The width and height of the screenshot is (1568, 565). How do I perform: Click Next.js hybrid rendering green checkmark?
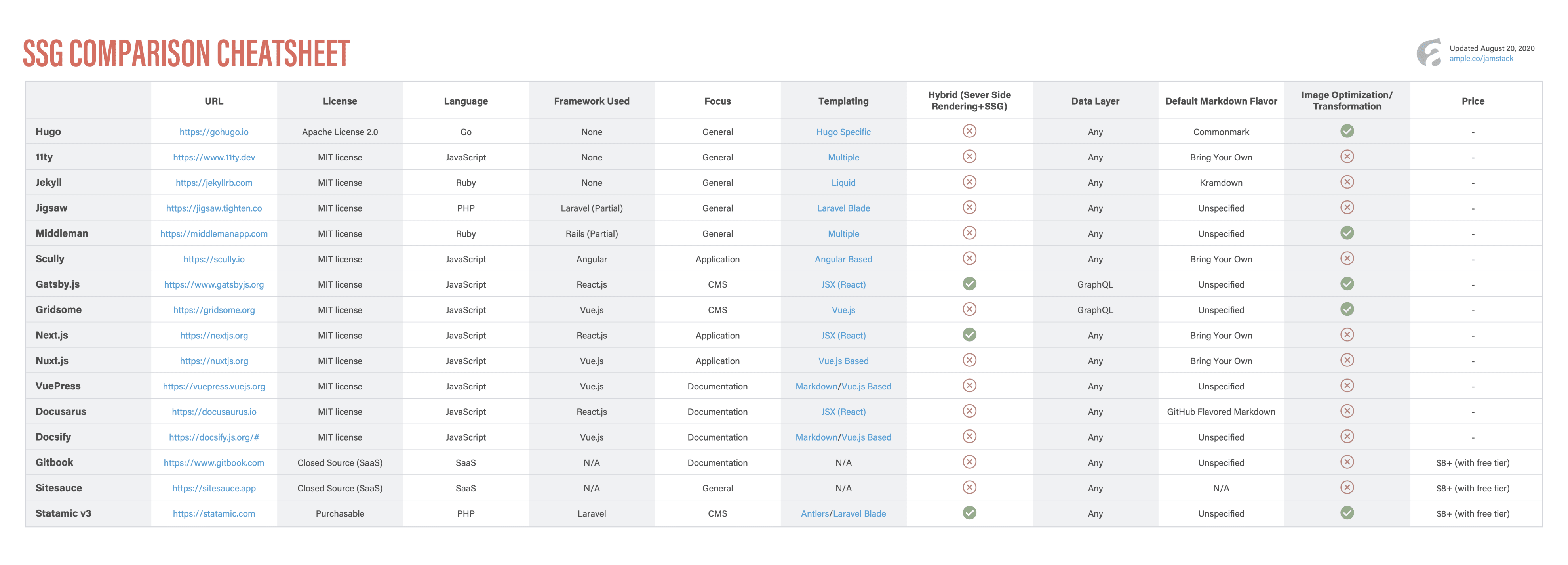[969, 335]
